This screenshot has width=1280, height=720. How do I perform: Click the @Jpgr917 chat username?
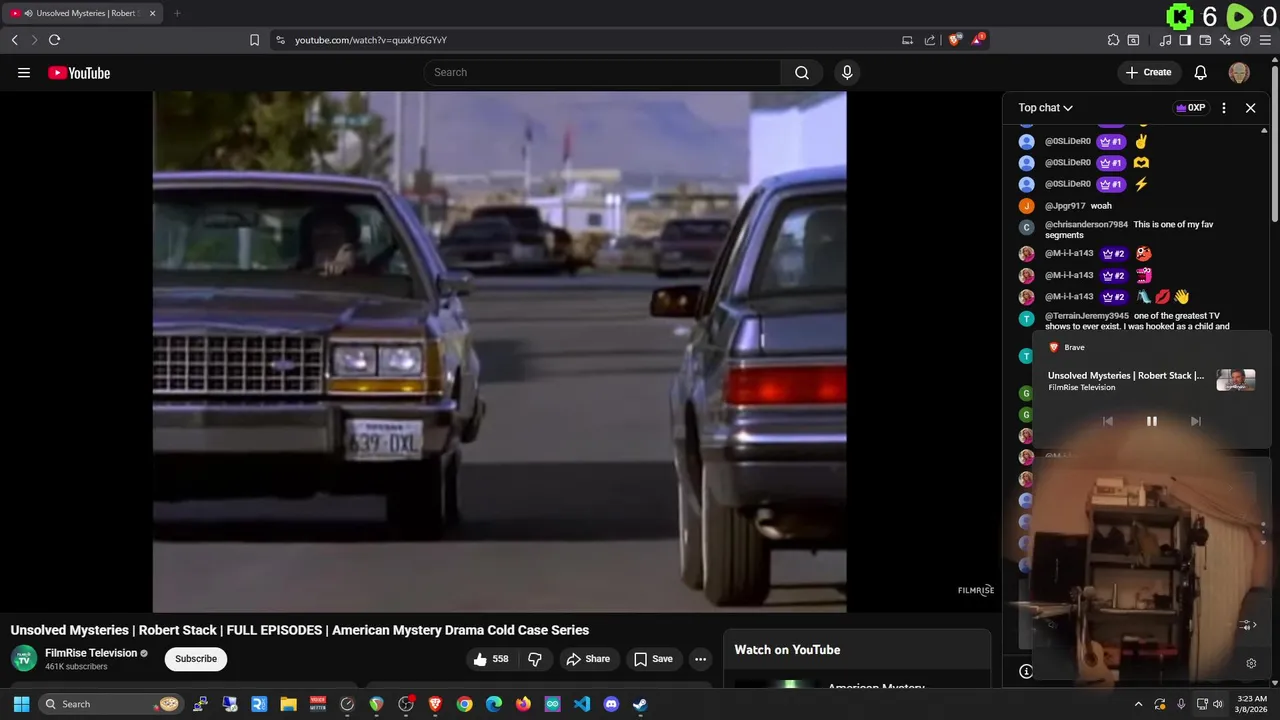(1065, 206)
